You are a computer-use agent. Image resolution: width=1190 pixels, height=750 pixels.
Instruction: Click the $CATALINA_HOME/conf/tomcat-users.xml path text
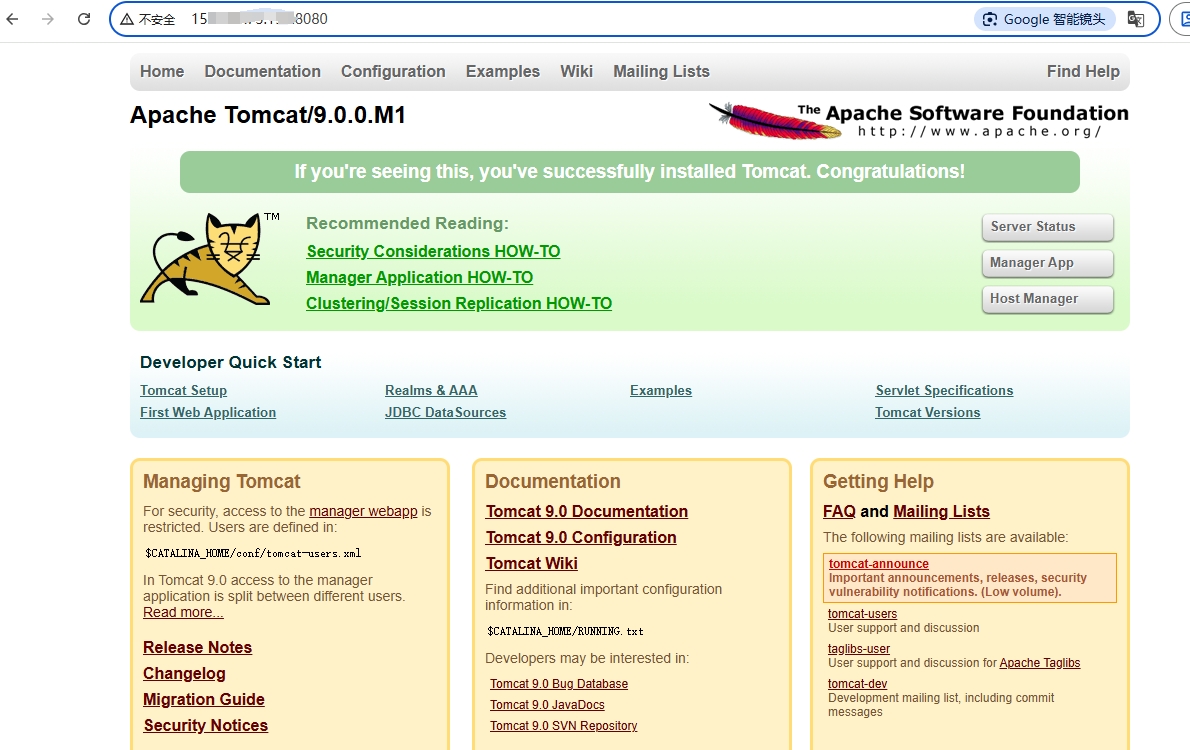tap(253, 553)
